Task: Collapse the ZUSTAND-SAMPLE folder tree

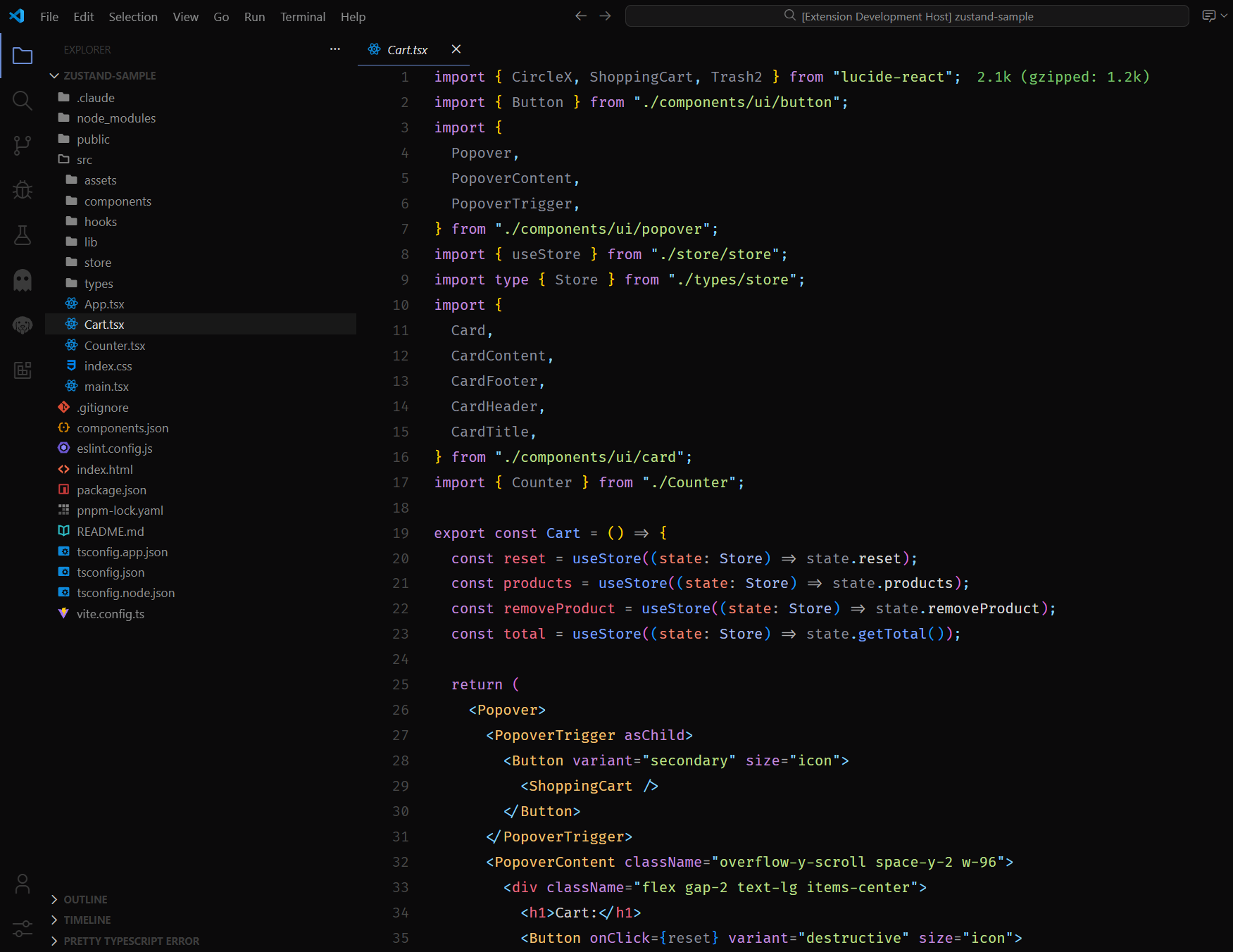Action: [x=54, y=75]
